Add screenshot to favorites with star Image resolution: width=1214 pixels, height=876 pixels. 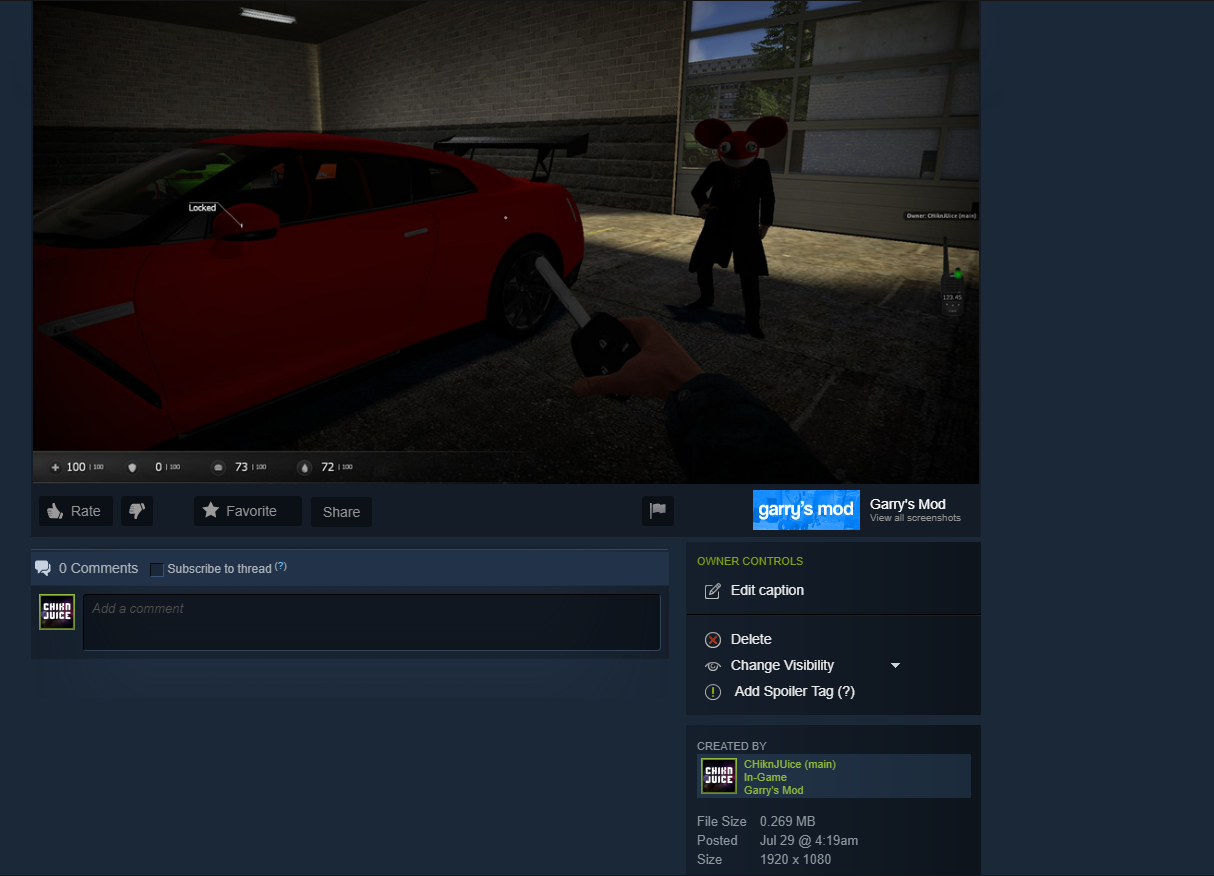pos(248,511)
